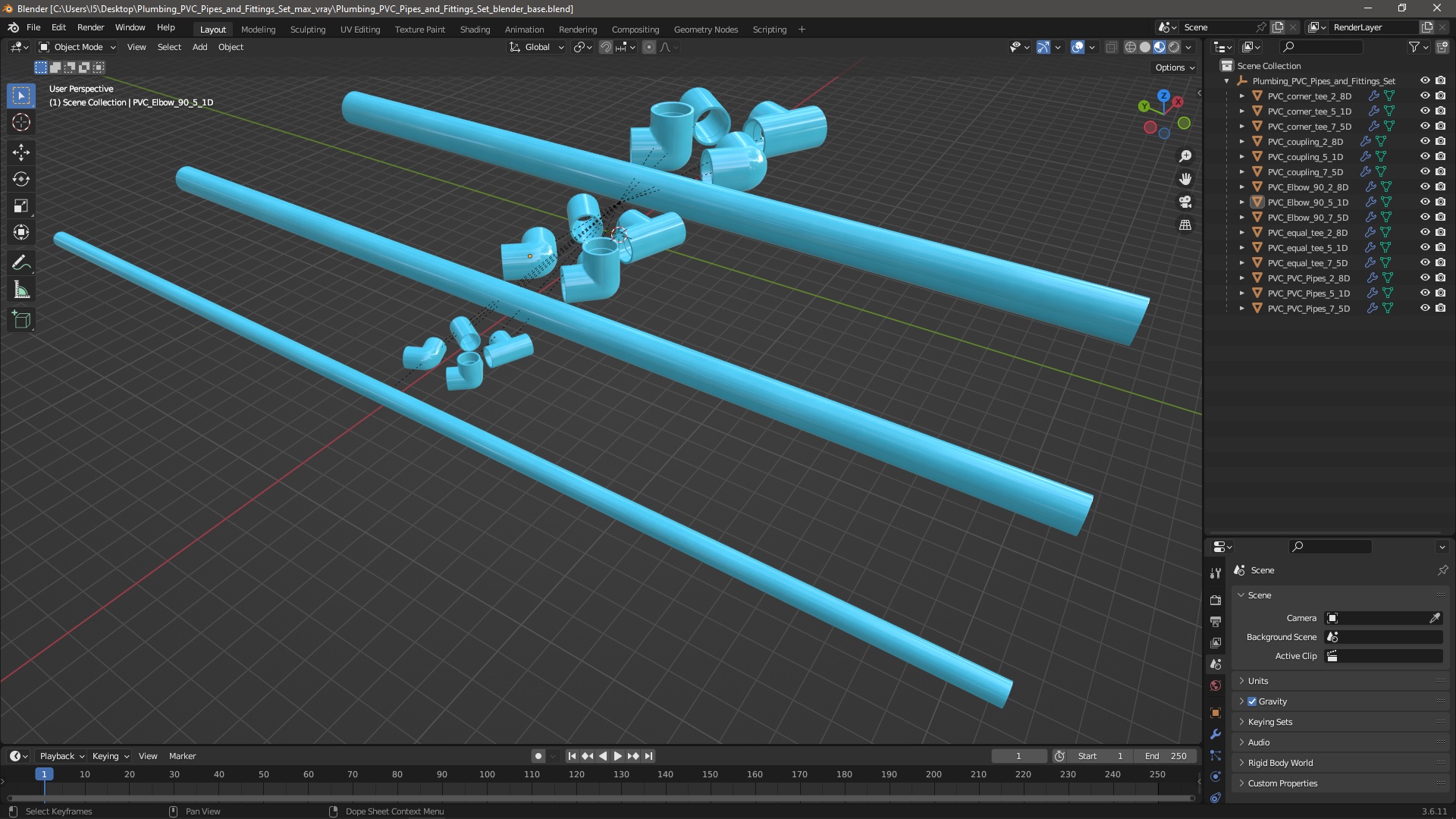Hide PVC_Elbow_90_5_1D in viewport
Viewport: 1456px width, 819px height.
click(x=1425, y=202)
